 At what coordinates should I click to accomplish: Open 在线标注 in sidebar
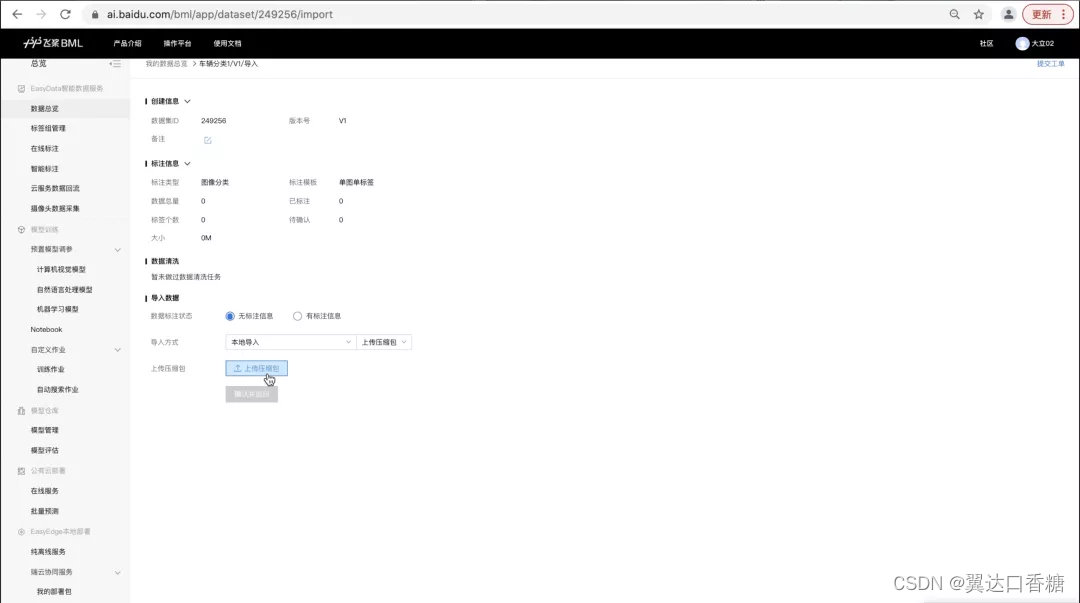point(45,149)
